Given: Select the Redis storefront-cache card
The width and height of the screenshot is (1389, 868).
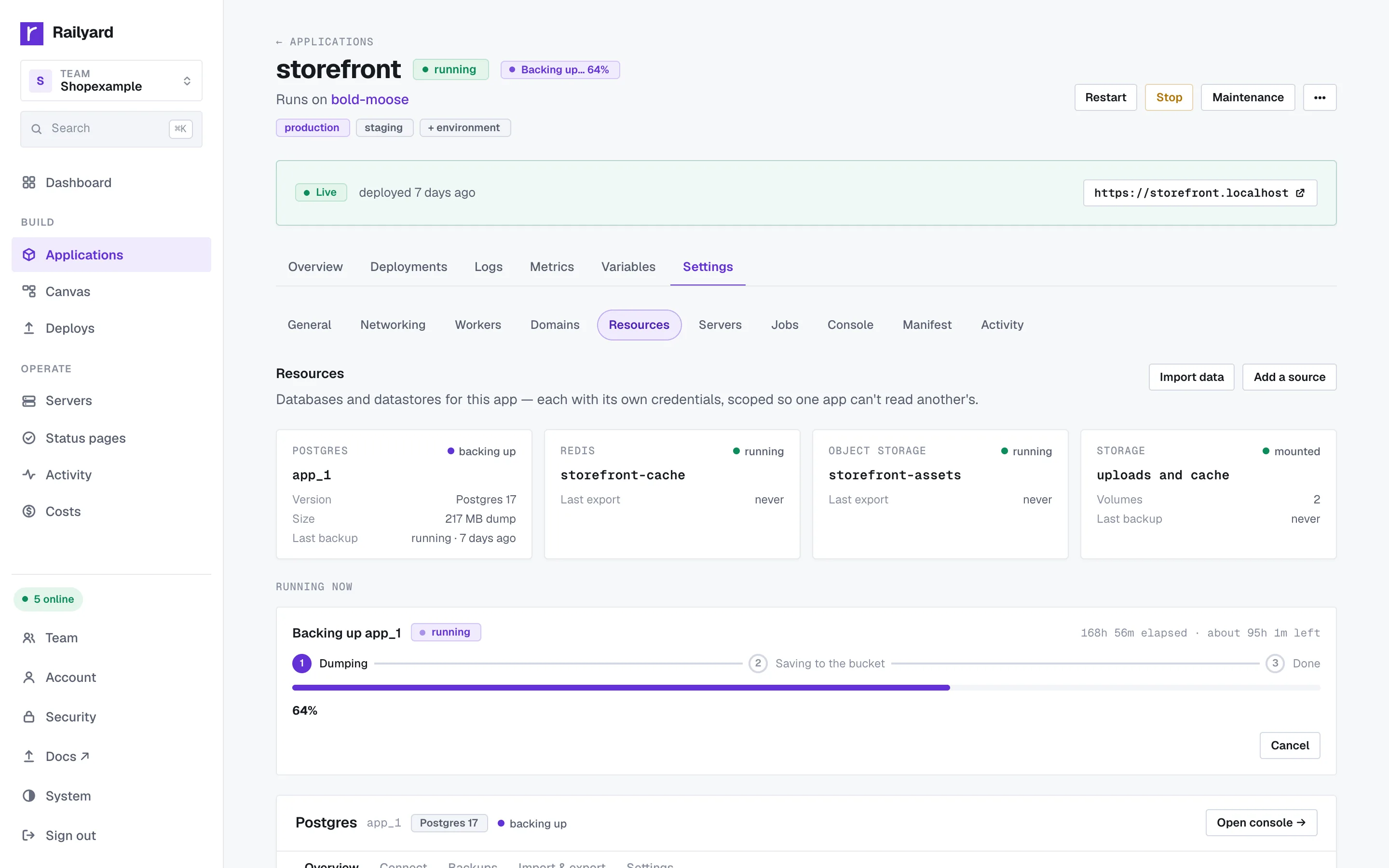Looking at the screenshot, I should click(x=672, y=494).
